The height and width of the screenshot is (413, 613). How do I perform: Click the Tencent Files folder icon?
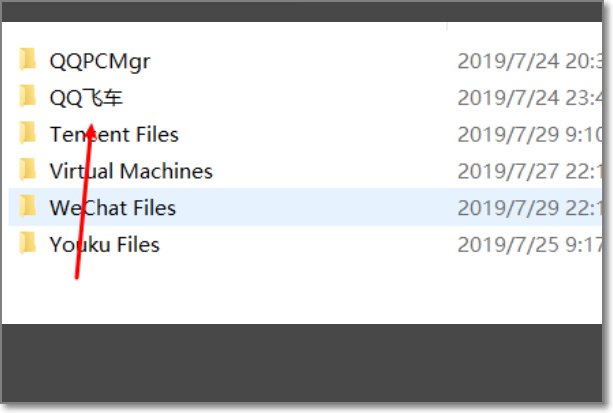tap(28, 134)
